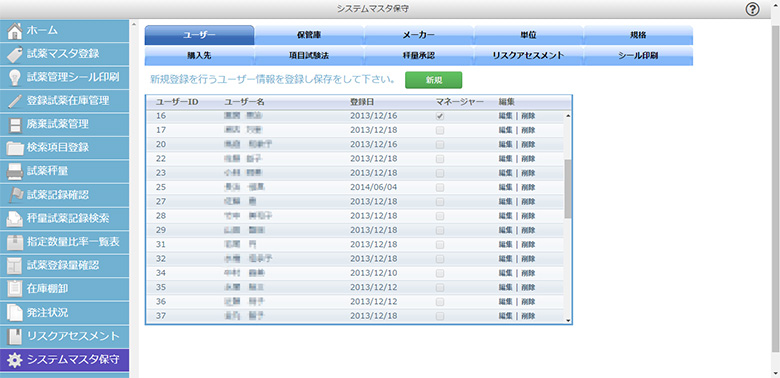Click the 指定数量比率一覧表 box icon
Image resolution: width=780 pixels, height=378 pixels.
(x=15, y=242)
